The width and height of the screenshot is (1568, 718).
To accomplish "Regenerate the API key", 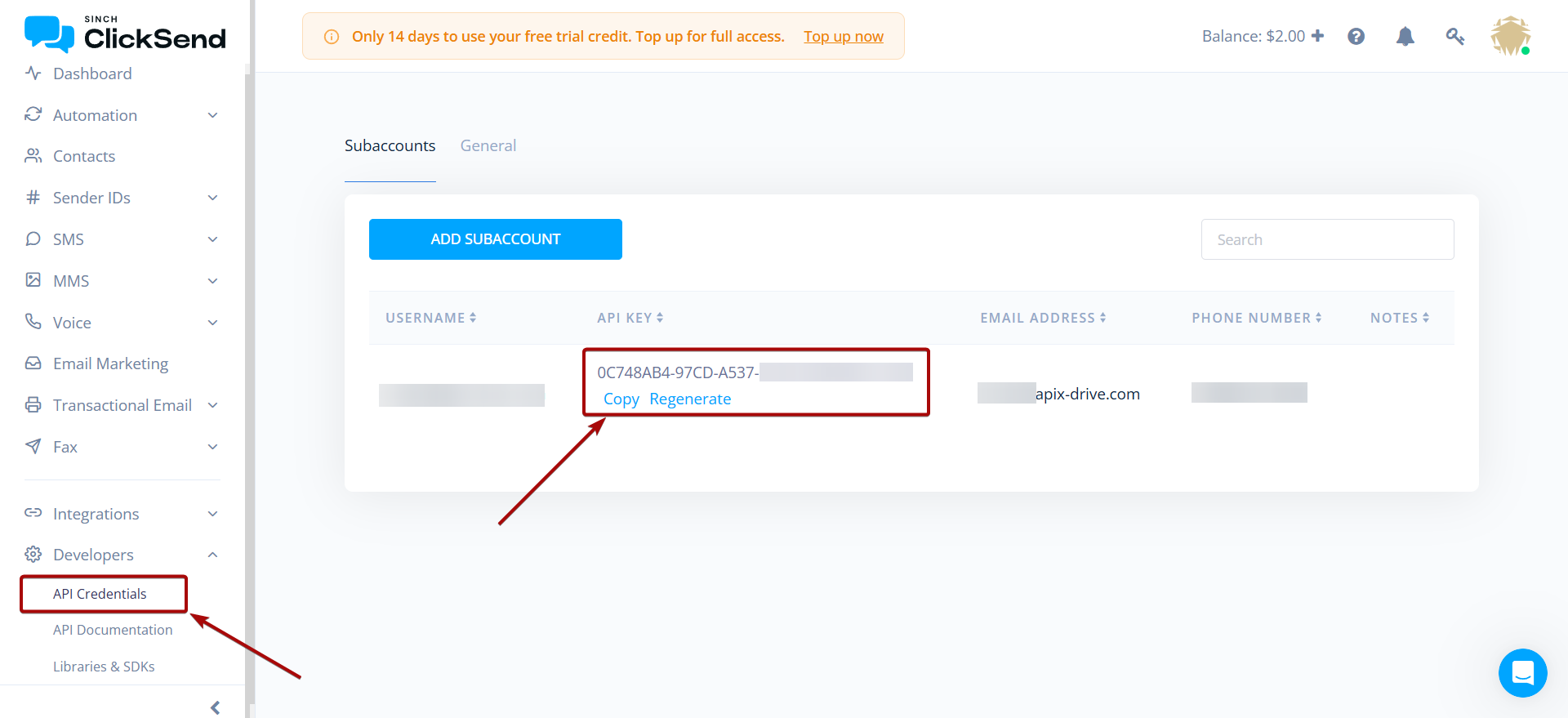I will point(690,399).
